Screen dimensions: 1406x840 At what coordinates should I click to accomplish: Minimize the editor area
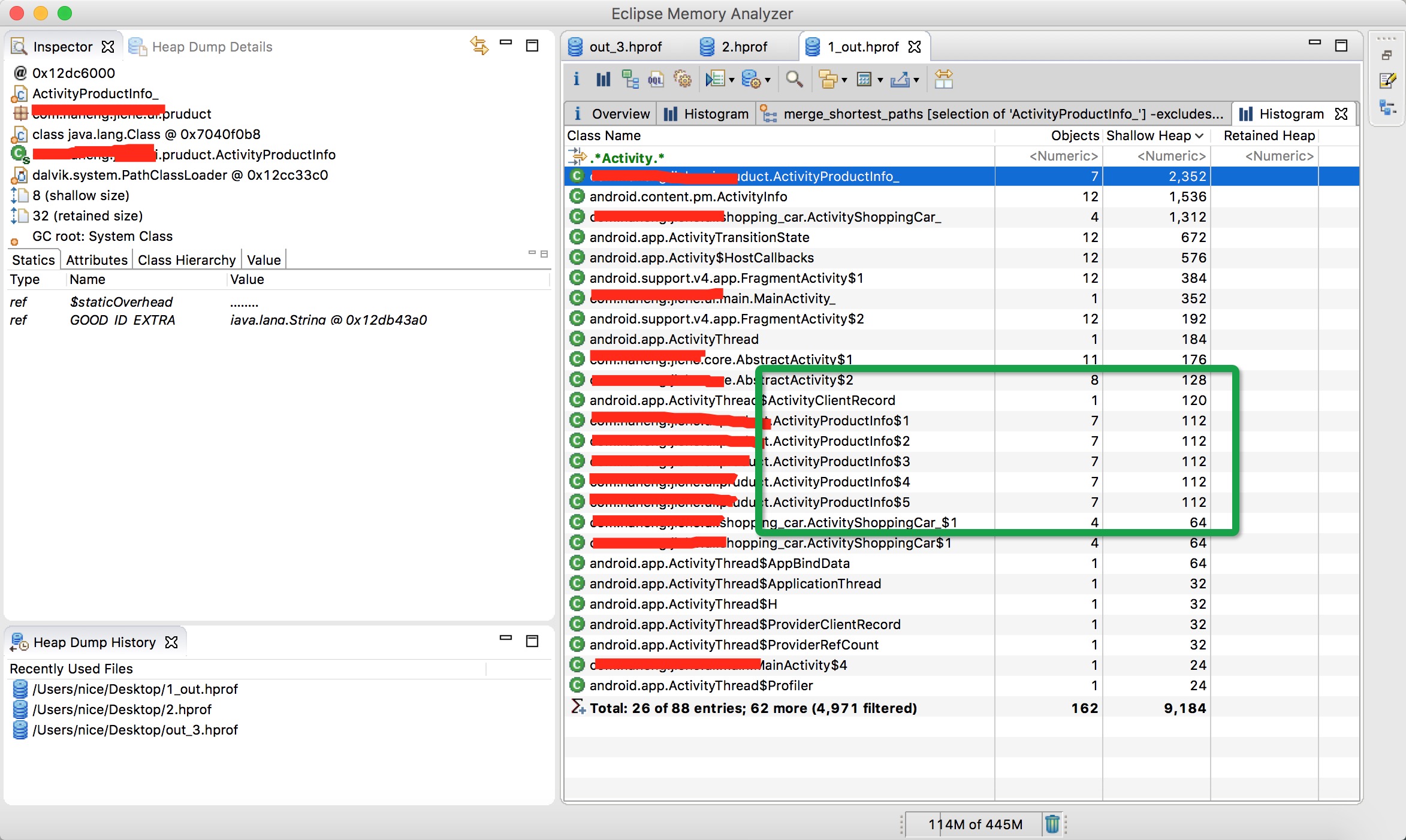pyautogui.click(x=1315, y=43)
